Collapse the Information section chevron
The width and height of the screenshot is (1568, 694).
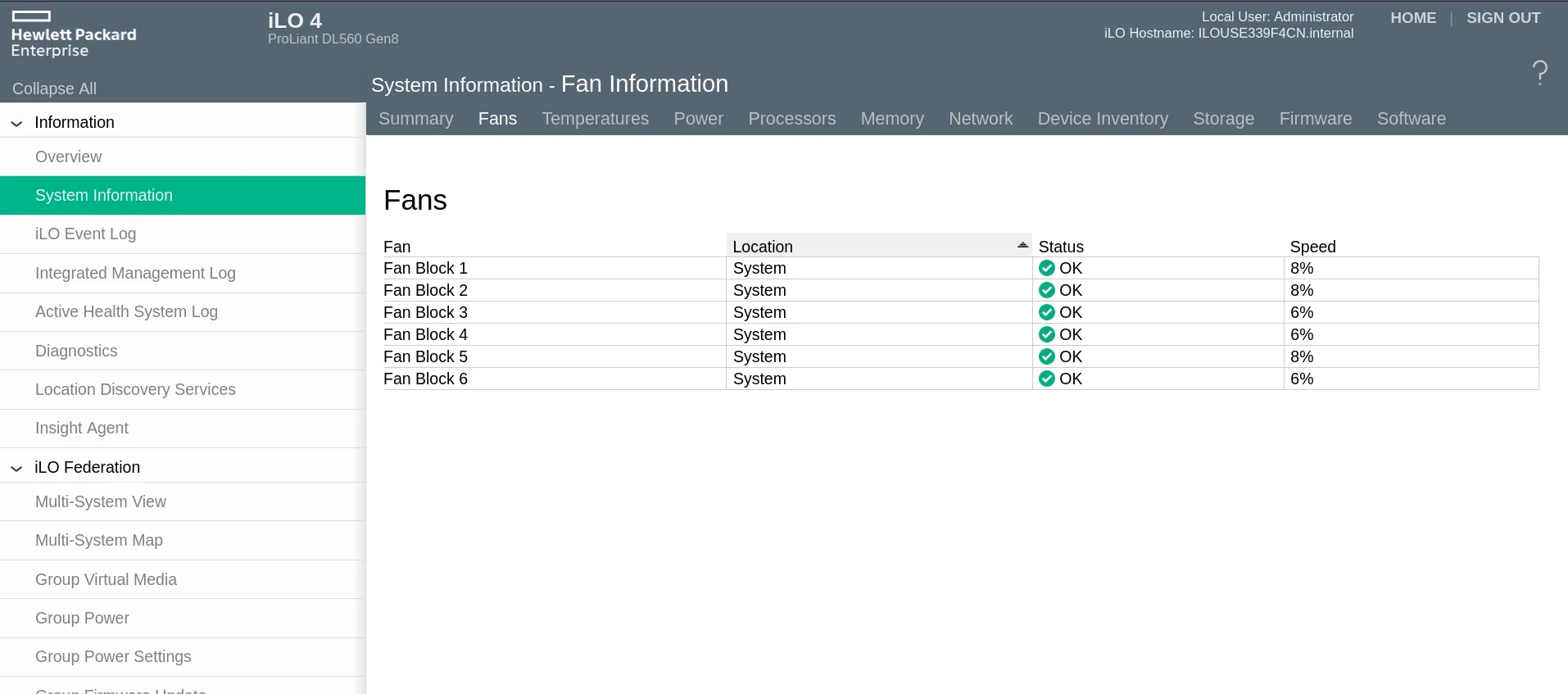click(x=16, y=124)
